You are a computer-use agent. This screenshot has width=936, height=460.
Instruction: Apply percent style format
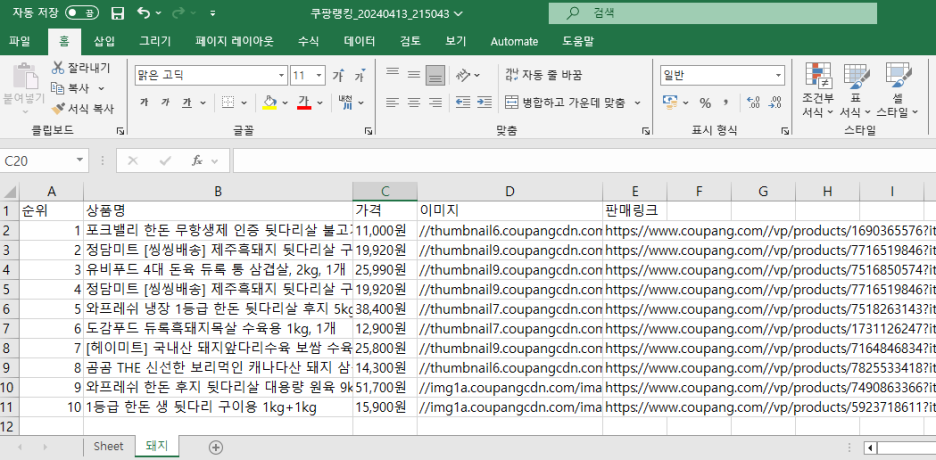point(705,103)
